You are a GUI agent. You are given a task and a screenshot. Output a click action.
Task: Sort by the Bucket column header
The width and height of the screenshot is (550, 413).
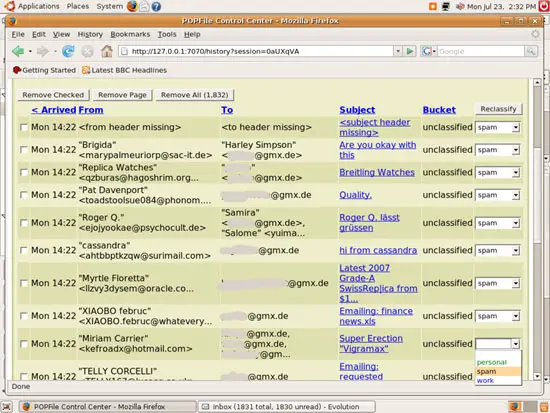click(x=439, y=110)
